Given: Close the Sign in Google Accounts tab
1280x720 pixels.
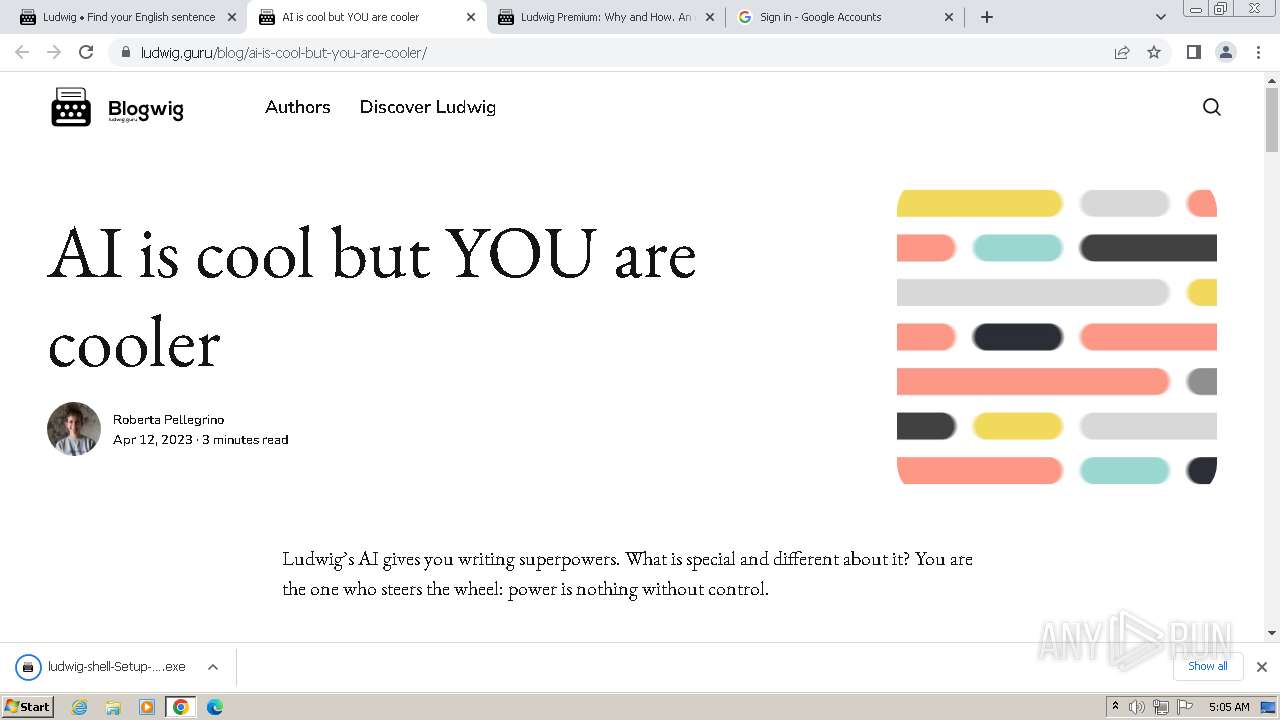Looking at the screenshot, I should (949, 17).
